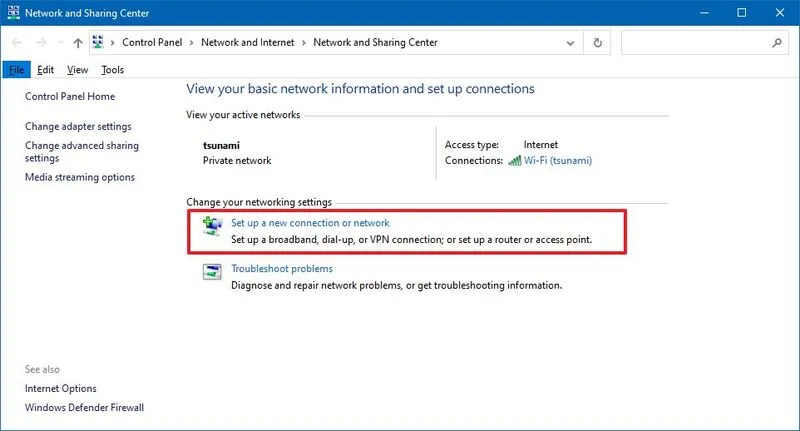
Task: Click the Wi-Fi signal bars icon
Action: click(514, 161)
